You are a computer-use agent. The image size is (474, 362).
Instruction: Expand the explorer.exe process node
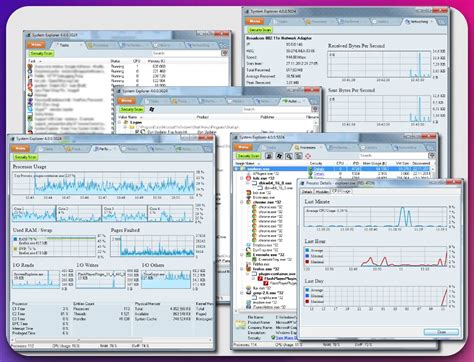click(237, 169)
